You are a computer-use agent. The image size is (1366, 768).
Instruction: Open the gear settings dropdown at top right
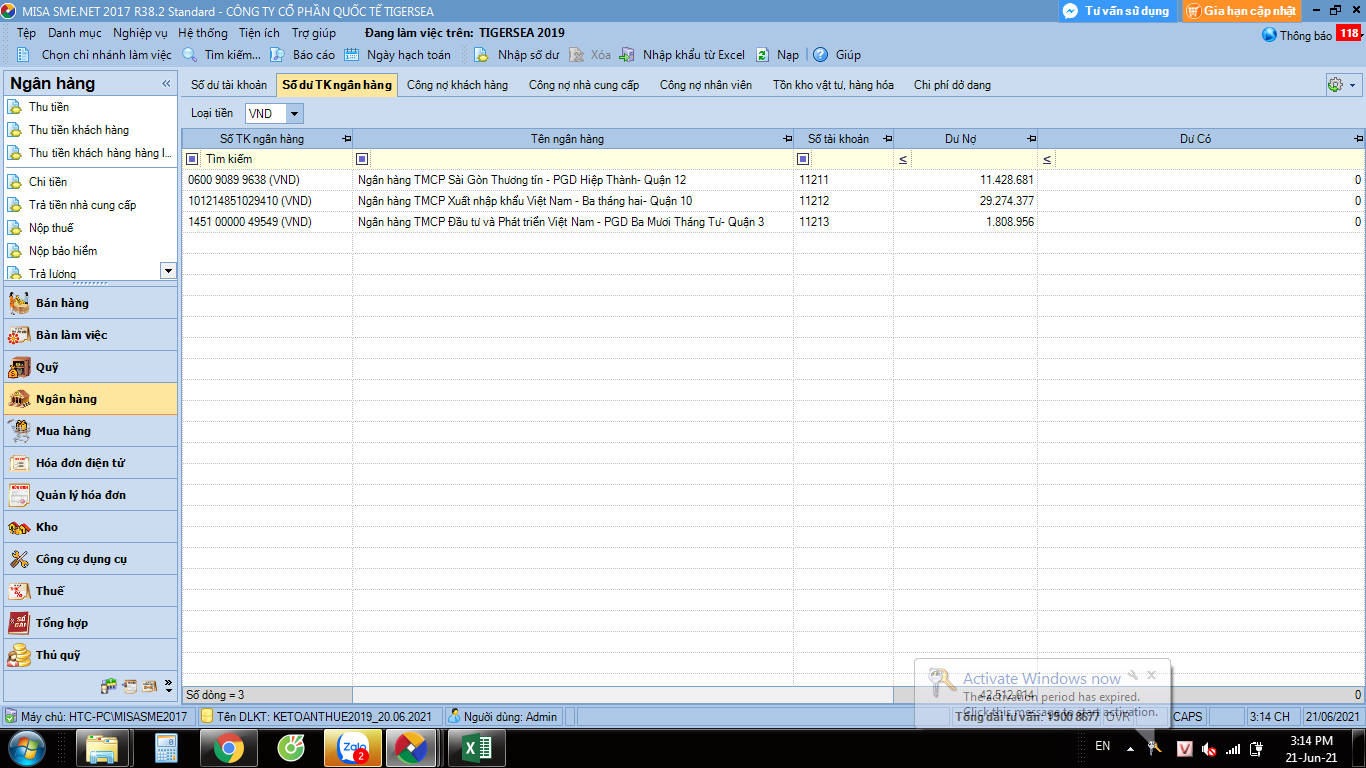point(1341,85)
